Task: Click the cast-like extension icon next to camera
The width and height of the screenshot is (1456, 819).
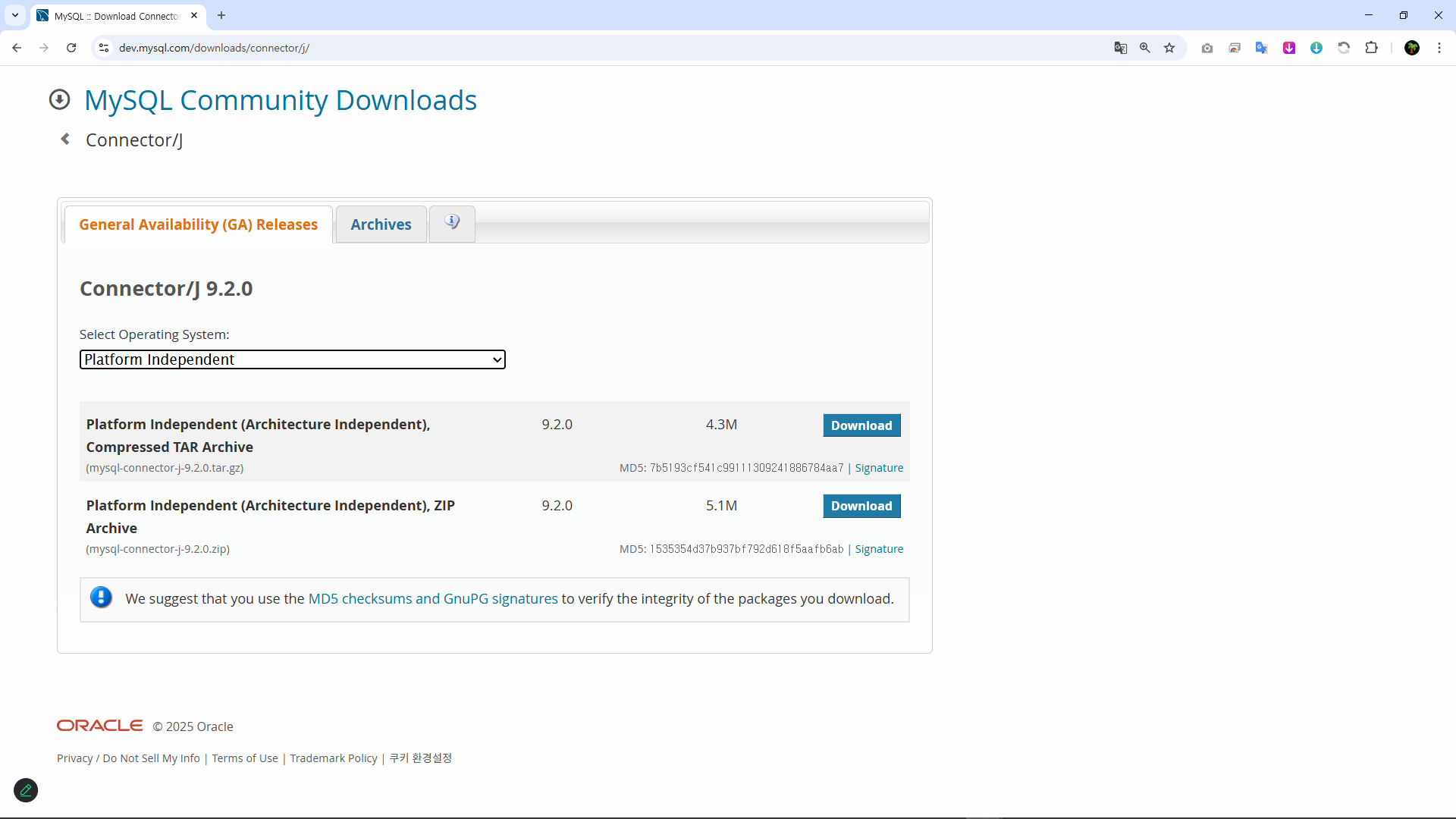Action: tap(1235, 48)
